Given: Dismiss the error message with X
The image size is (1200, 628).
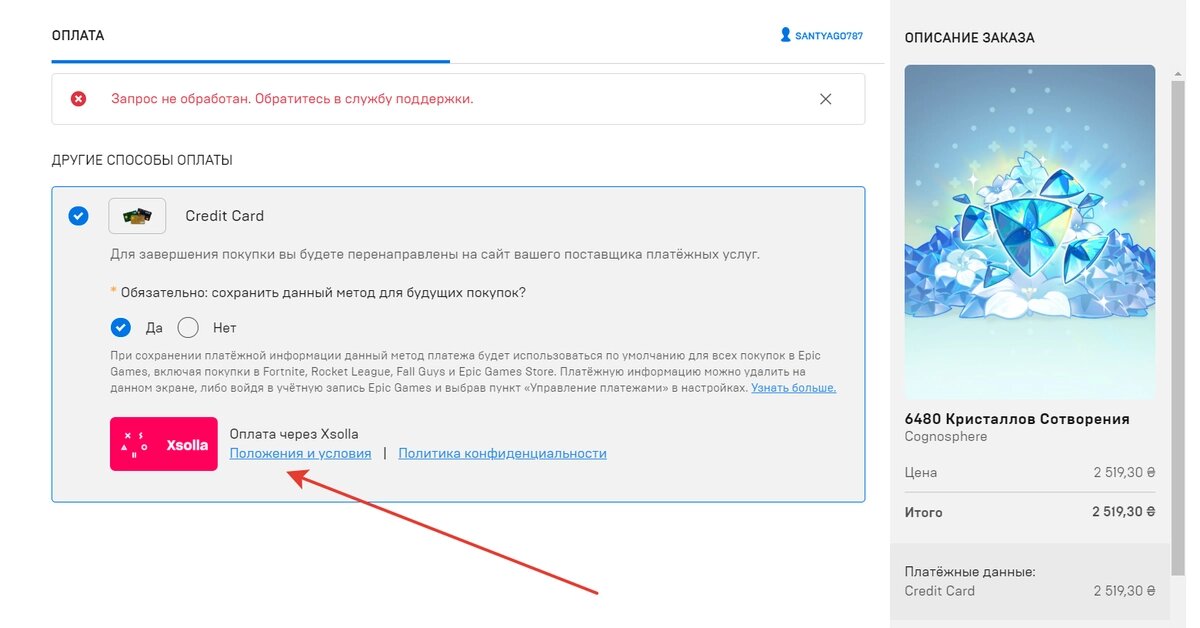Looking at the screenshot, I should tap(825, 99).
